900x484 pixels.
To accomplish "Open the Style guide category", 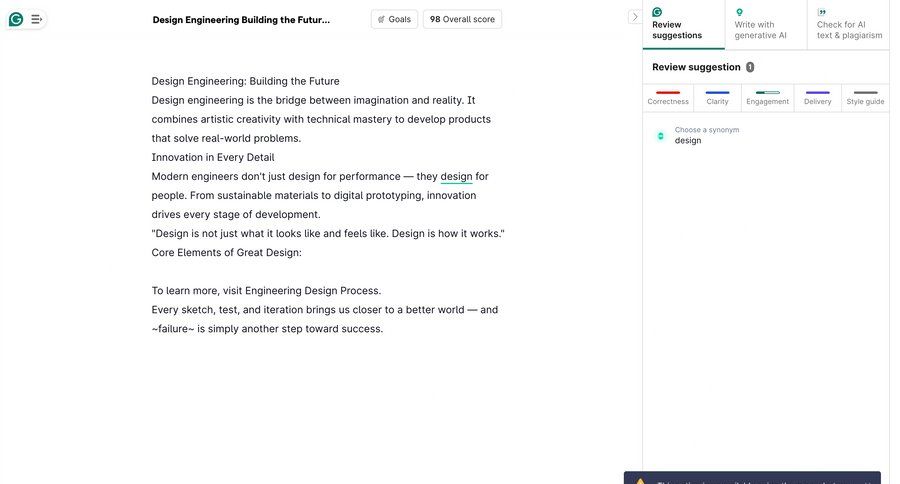I will [x=865, y=97].
